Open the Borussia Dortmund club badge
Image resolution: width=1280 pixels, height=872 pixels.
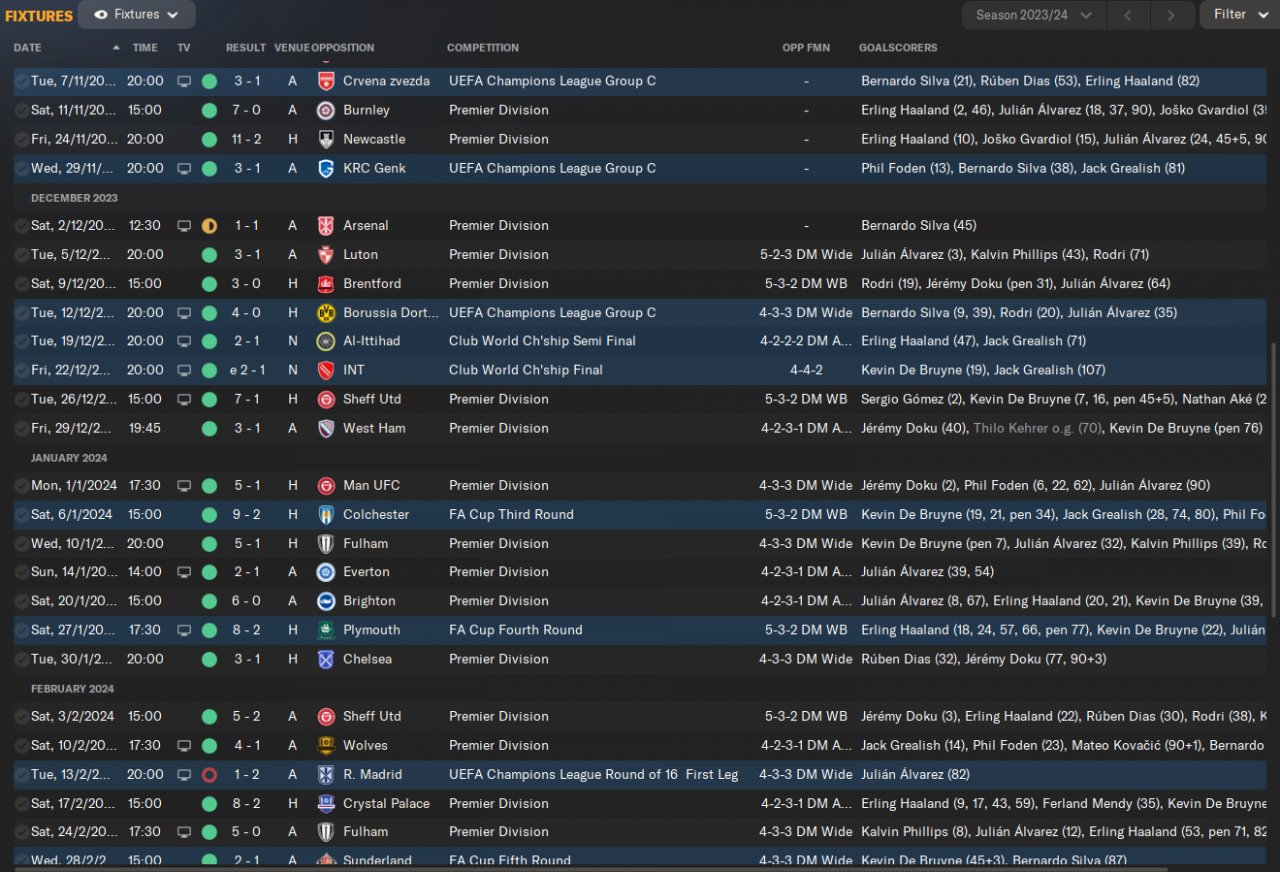pyautogui.click(x=325, y=313)
